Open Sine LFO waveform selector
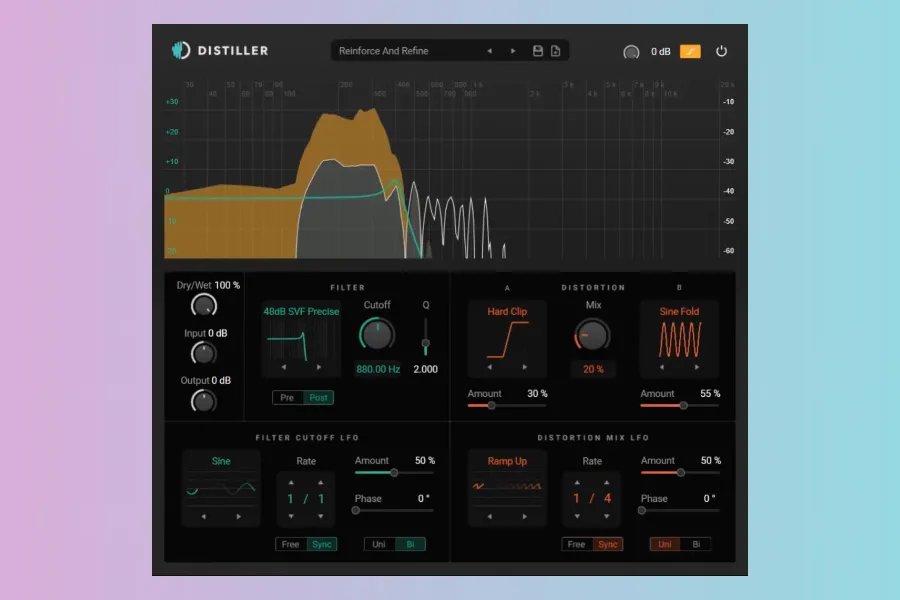The width and height of the screenshot is (900, 600). pos(221,461)
